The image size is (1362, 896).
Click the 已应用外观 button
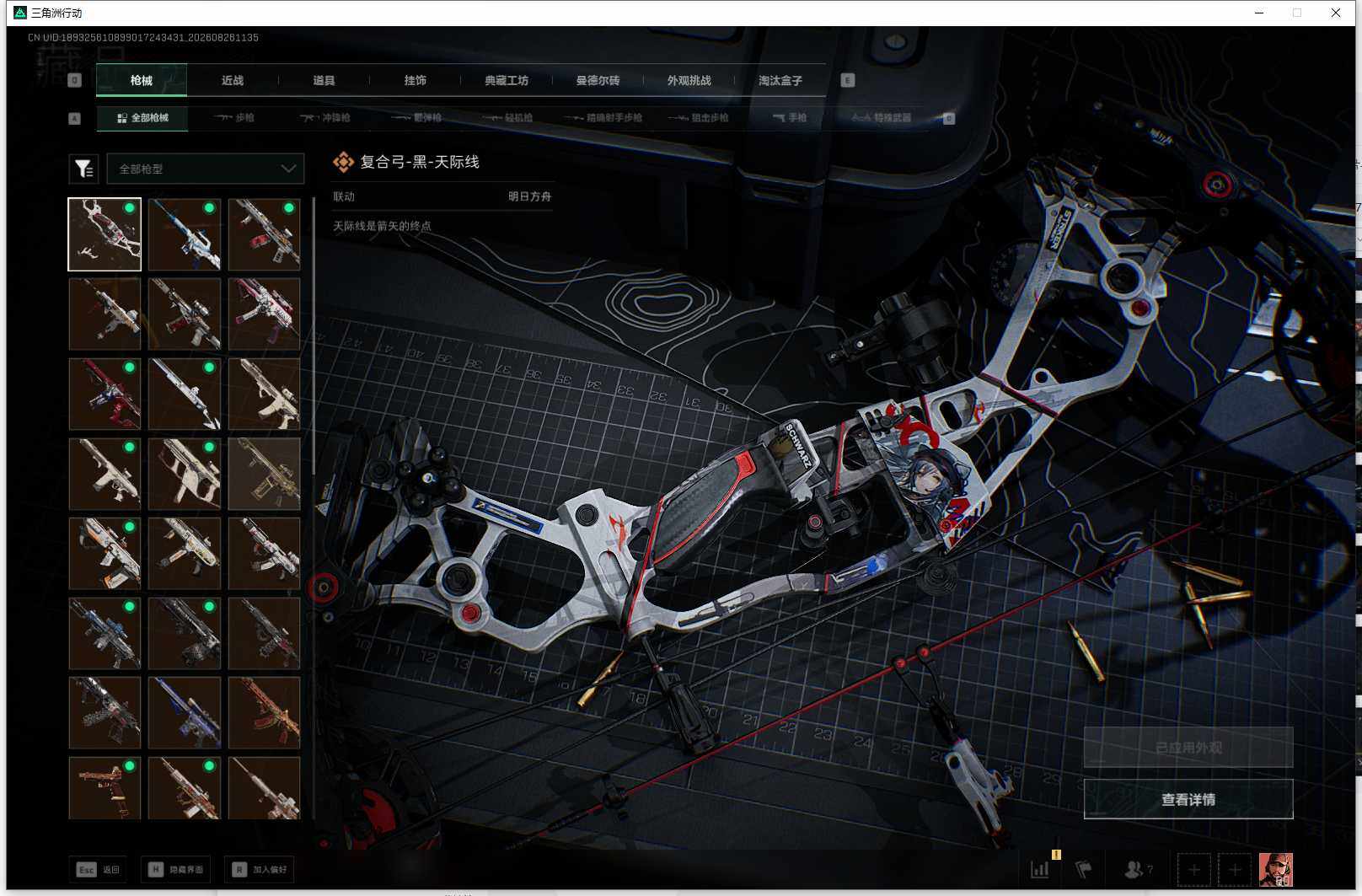coord(1188,748)
